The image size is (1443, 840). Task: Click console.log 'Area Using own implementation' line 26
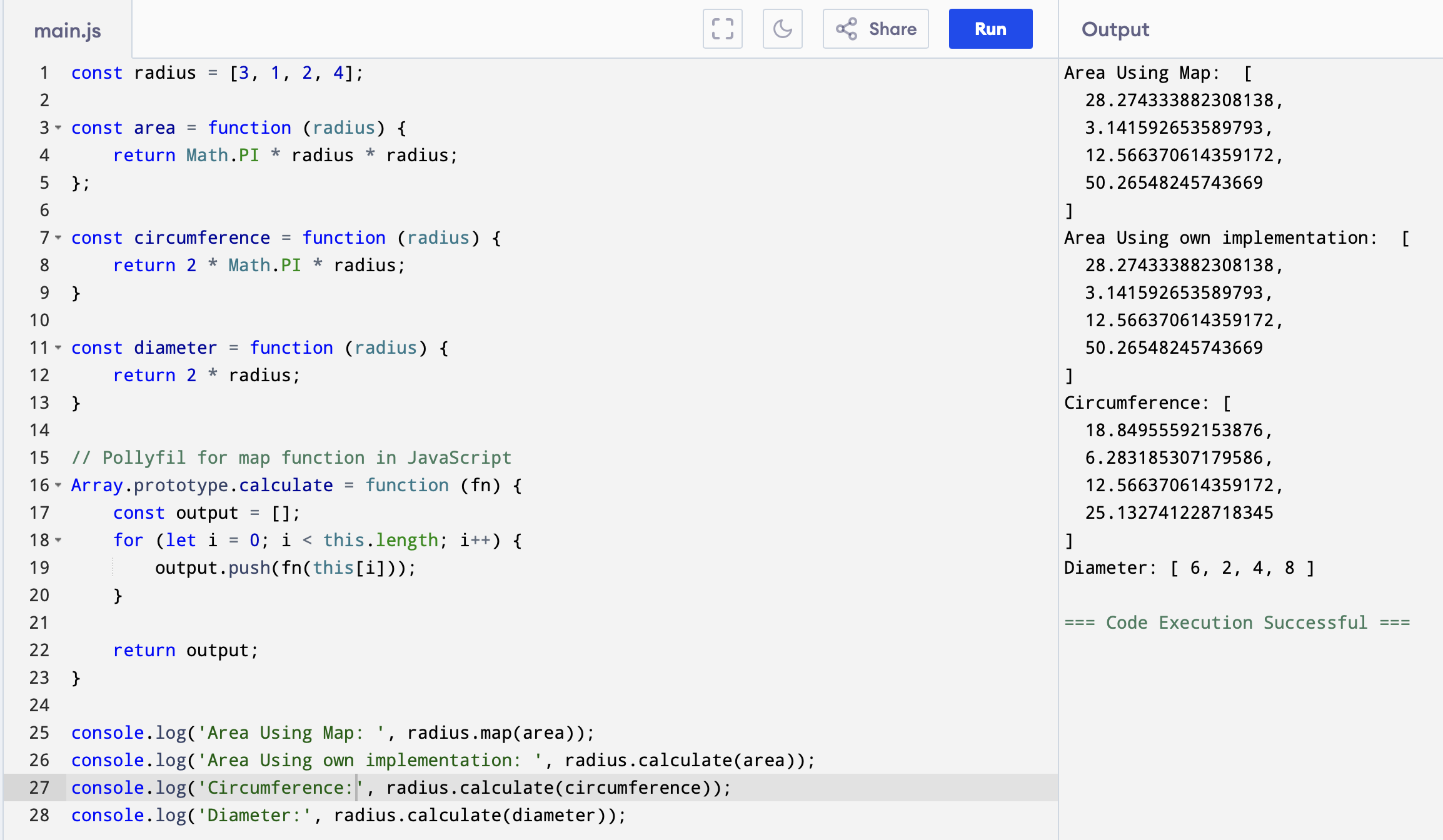pos(443,760)
